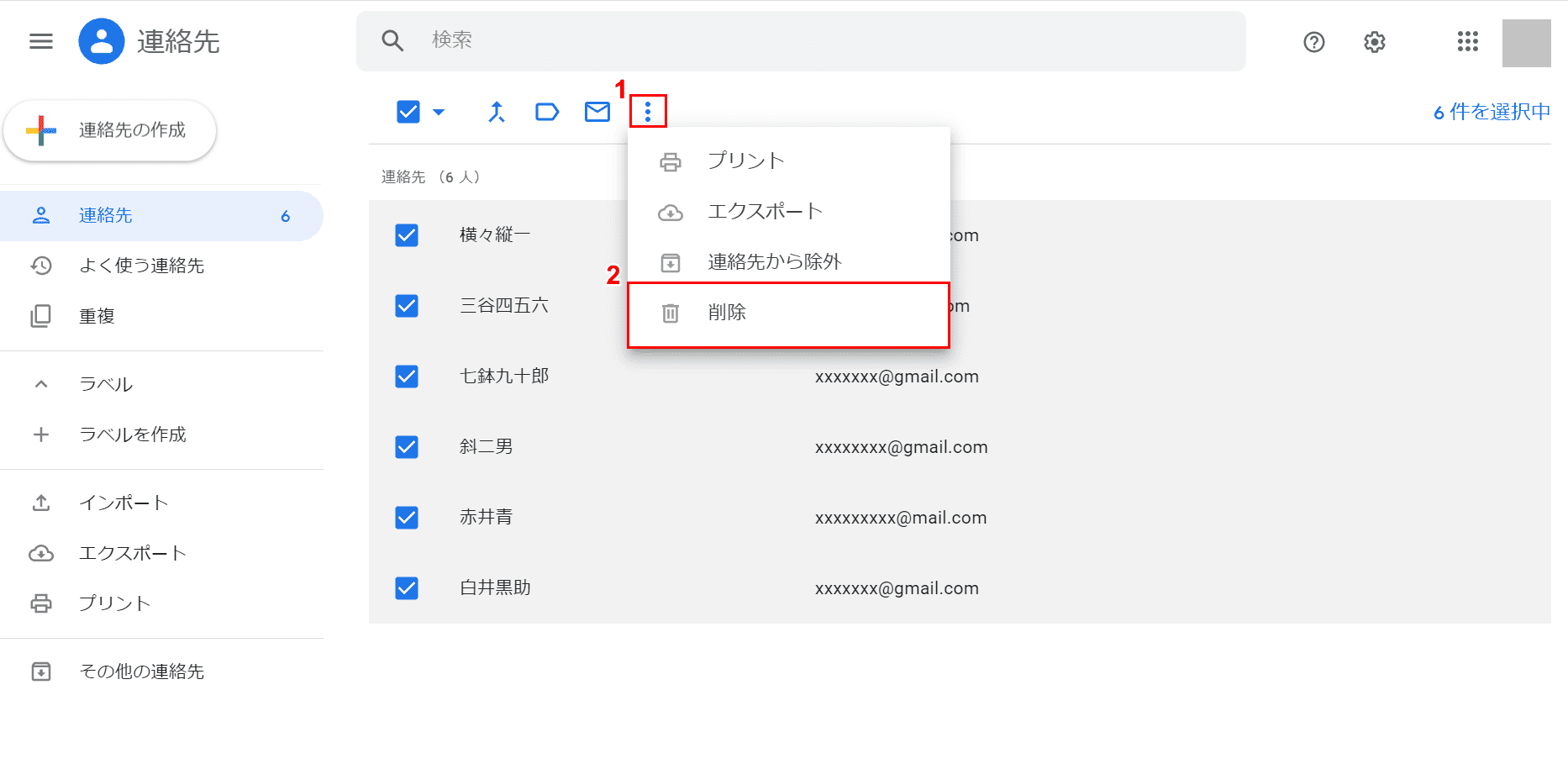Click ラベルを作成 in the sidebar

point(161,435)
